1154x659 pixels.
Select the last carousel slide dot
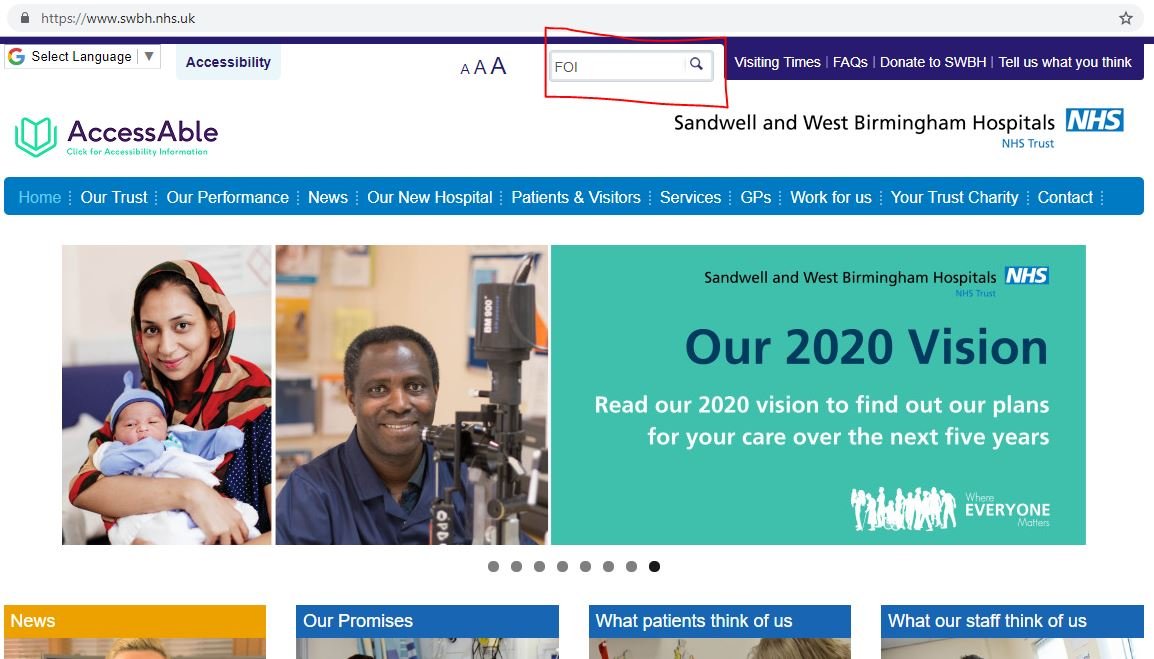click(x=654, y=566)
